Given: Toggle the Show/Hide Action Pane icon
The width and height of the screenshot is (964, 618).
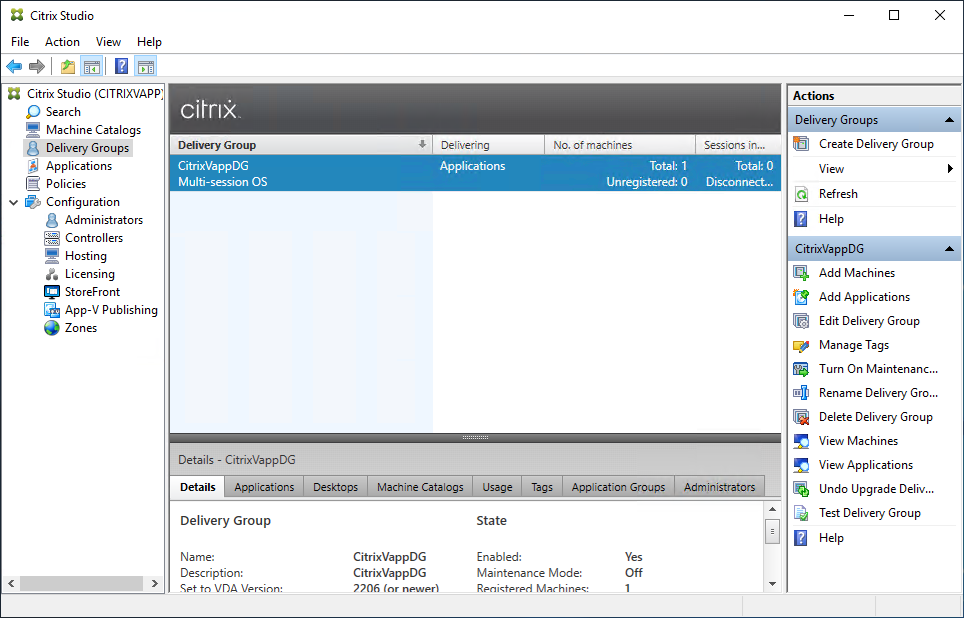Looking at the screenshot, I should pos(146,66).
